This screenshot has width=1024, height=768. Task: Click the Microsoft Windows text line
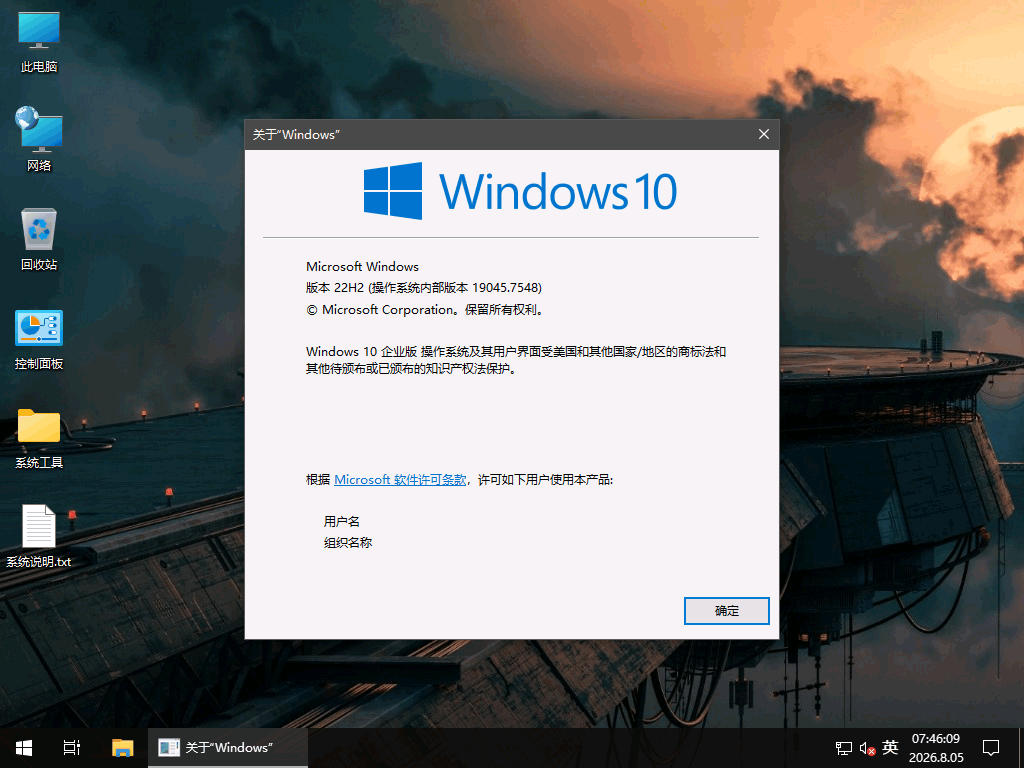pos(362,266)
